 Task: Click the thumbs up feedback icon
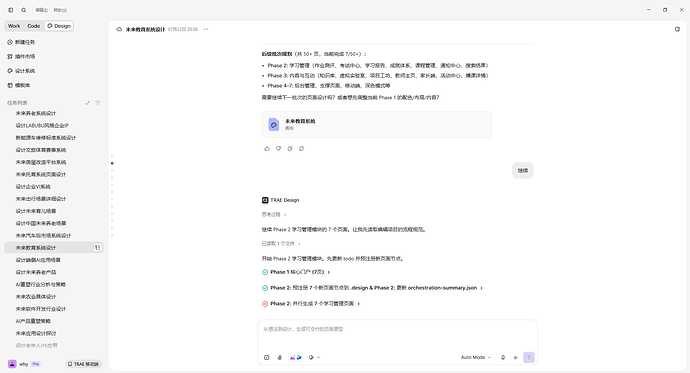(x=267, y=149)
